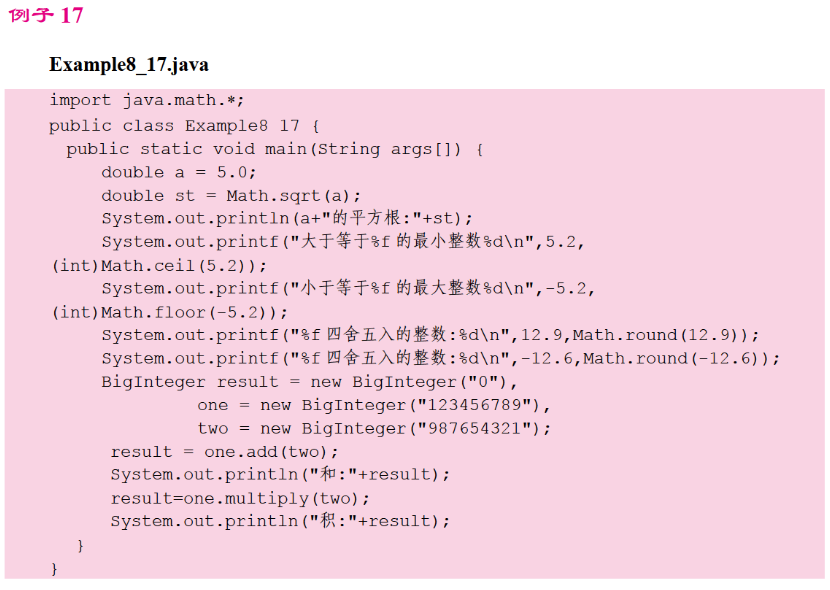Click the BigInteger("123456789") line
Image resolution: width=830 pixels, height=590 pixels.
point(374,405)
